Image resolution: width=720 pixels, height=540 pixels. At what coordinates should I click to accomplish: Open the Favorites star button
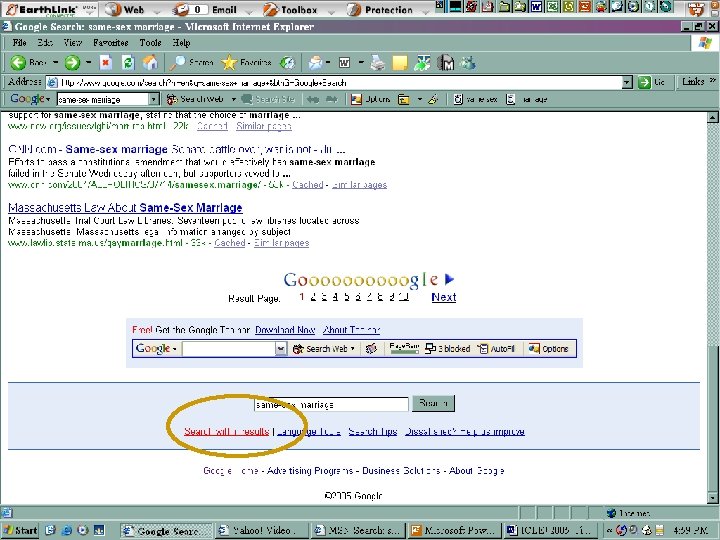(x=247, y=62)
